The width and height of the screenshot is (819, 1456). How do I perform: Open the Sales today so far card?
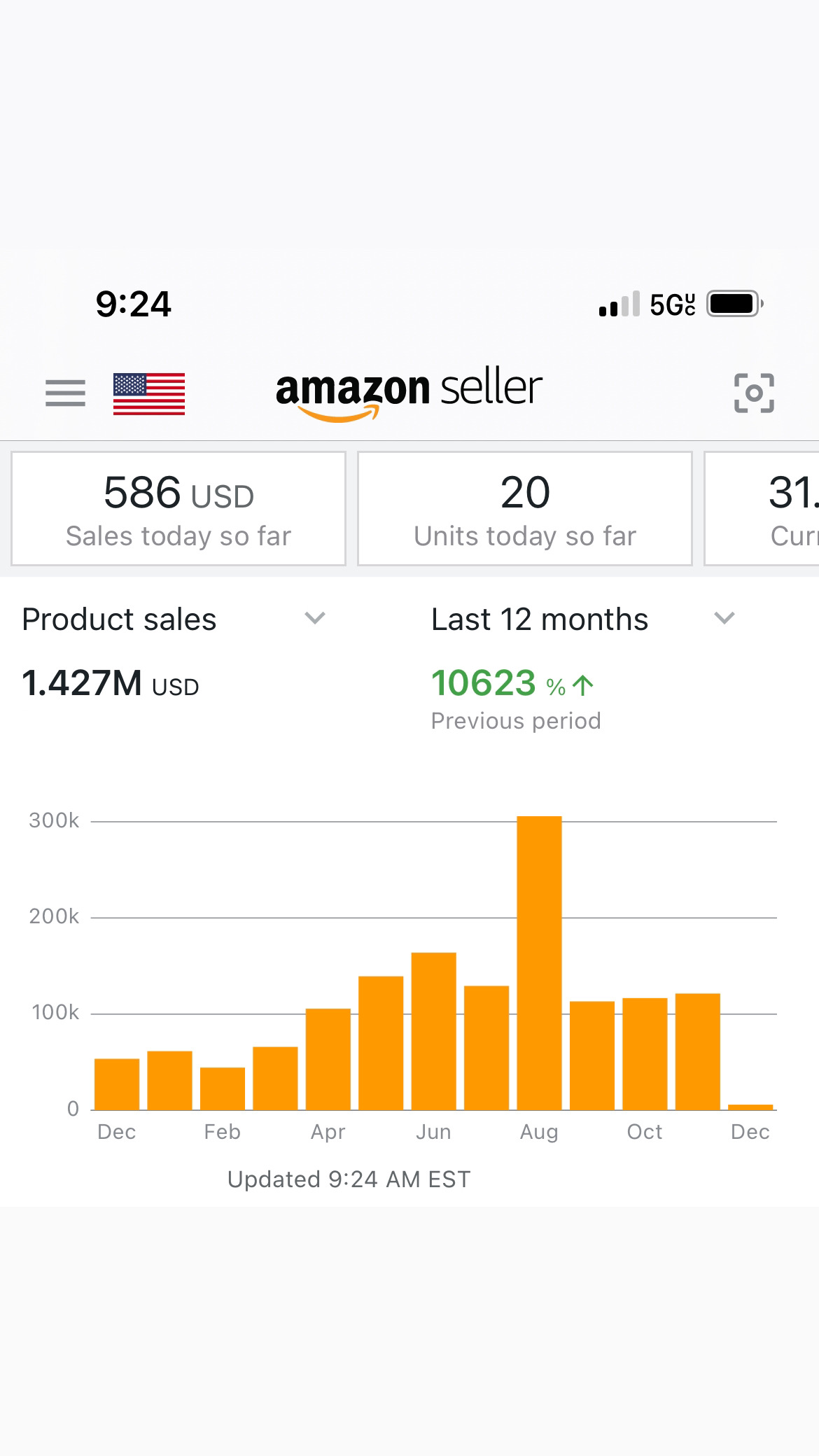[x=178, y=509]
